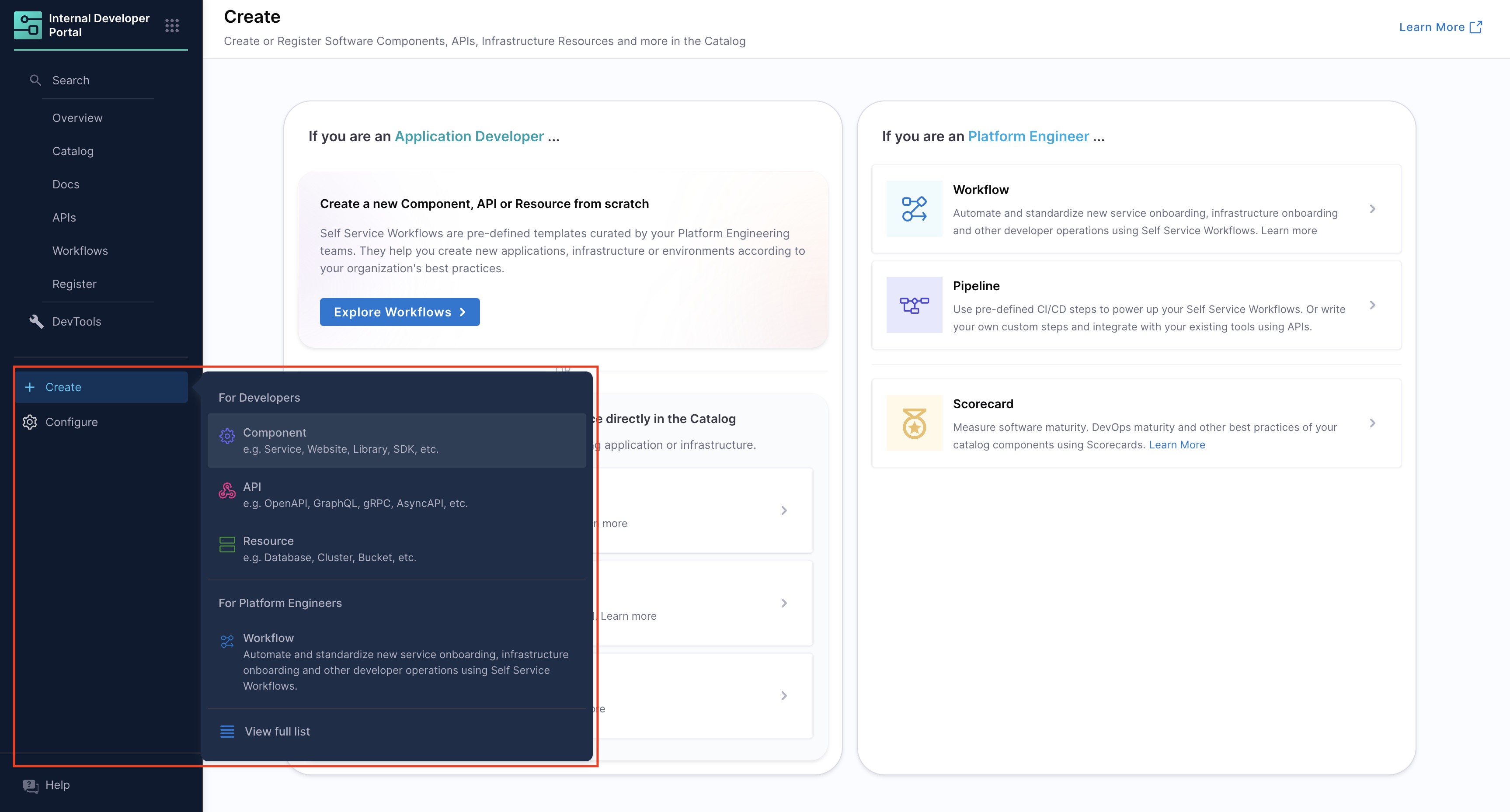The height and width of the screenshot is (812, 1510).
Task: Click the Scorecard medal icon
Action: point(914,423)
